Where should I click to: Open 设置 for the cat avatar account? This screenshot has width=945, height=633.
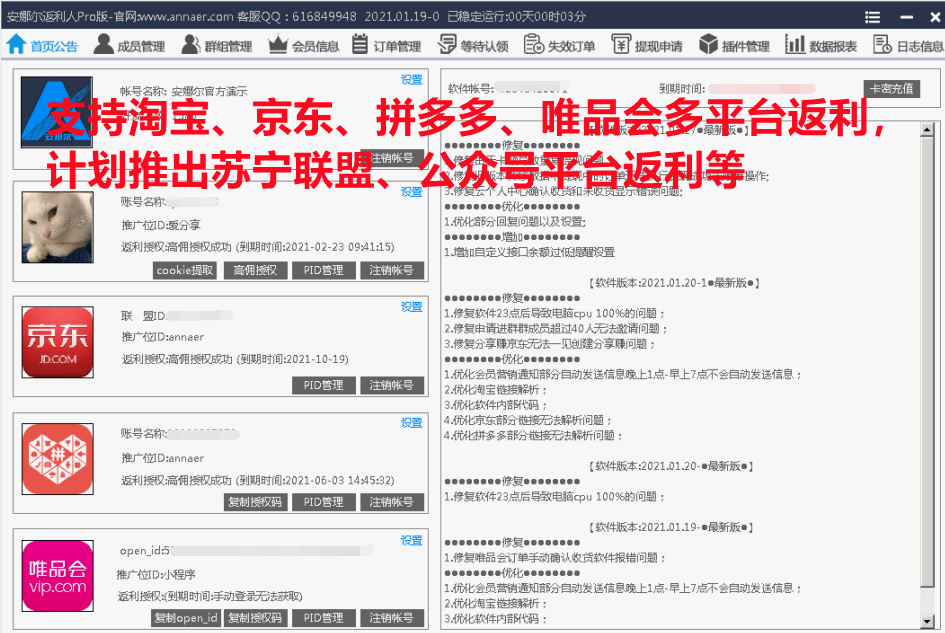pos(412,192)
